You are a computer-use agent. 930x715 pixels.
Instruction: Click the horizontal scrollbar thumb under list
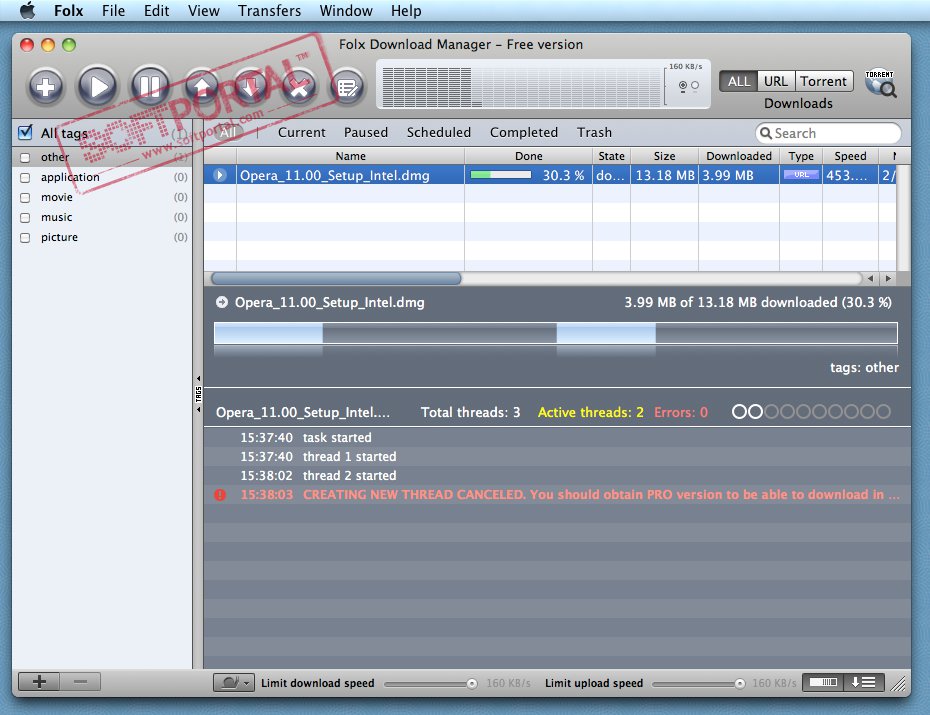click(x=336, y=278)
